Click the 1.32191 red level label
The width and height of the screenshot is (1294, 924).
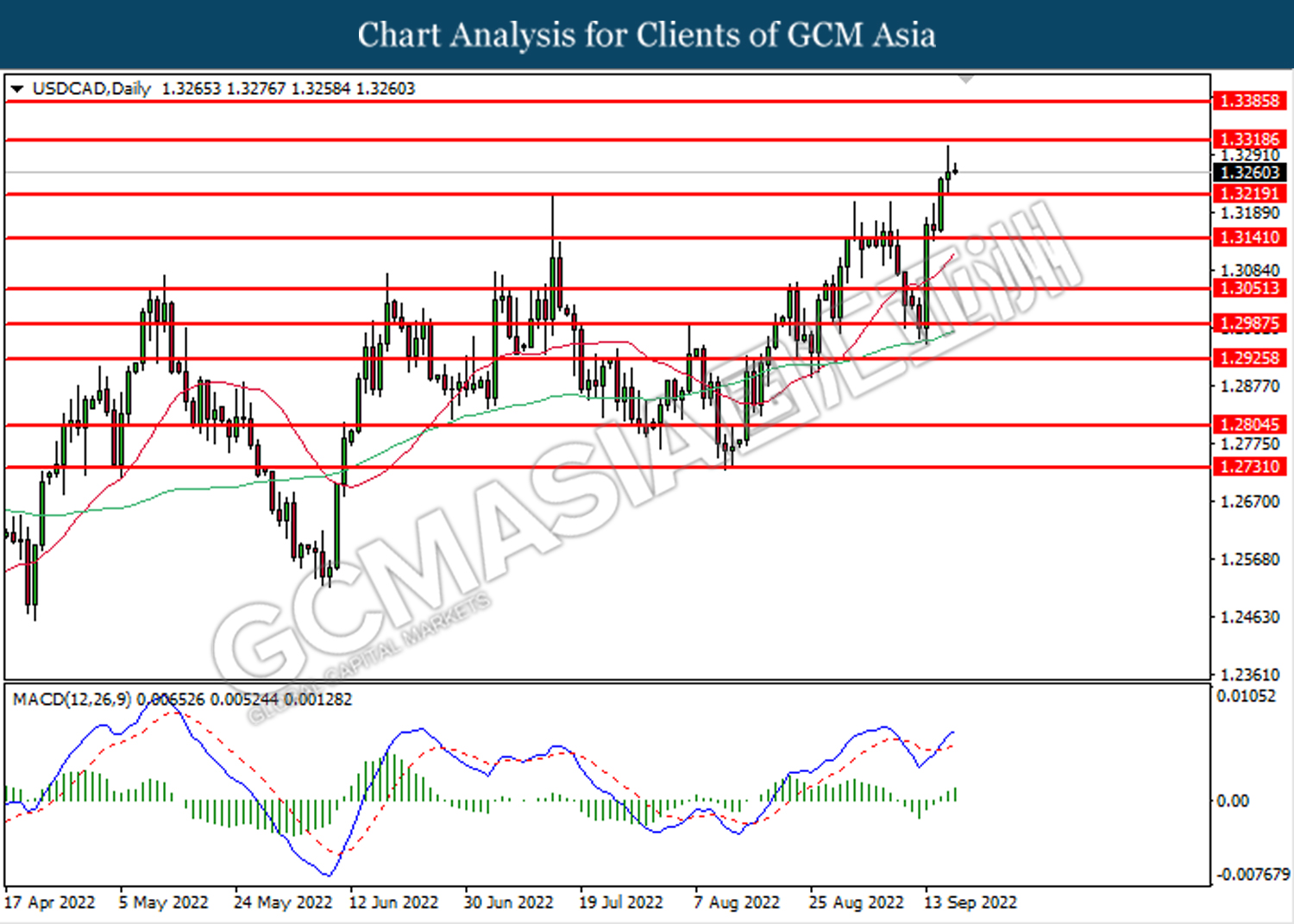point(1249,193)
